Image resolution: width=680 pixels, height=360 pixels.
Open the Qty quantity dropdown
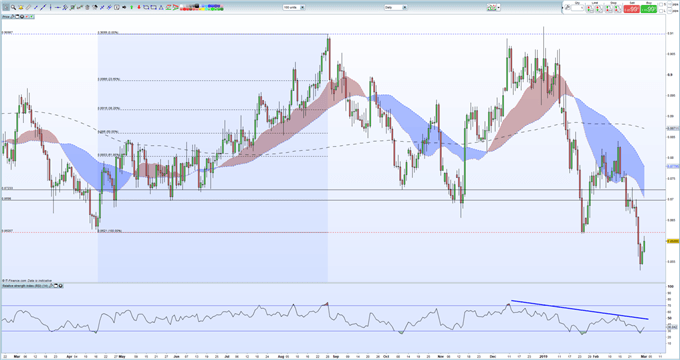pyautogui.click(x=578, y=8)
